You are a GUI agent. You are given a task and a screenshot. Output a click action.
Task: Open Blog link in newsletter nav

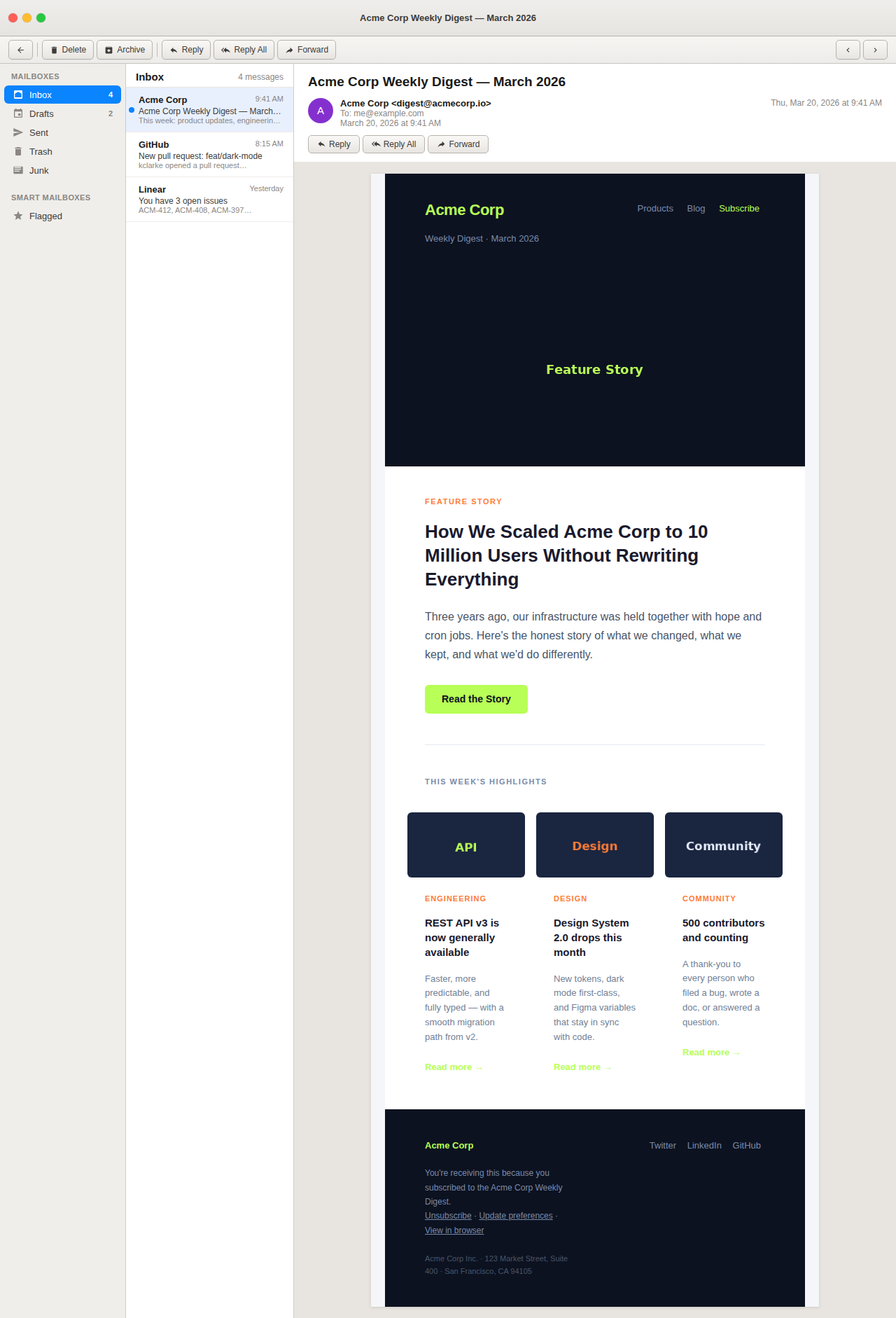696,209
